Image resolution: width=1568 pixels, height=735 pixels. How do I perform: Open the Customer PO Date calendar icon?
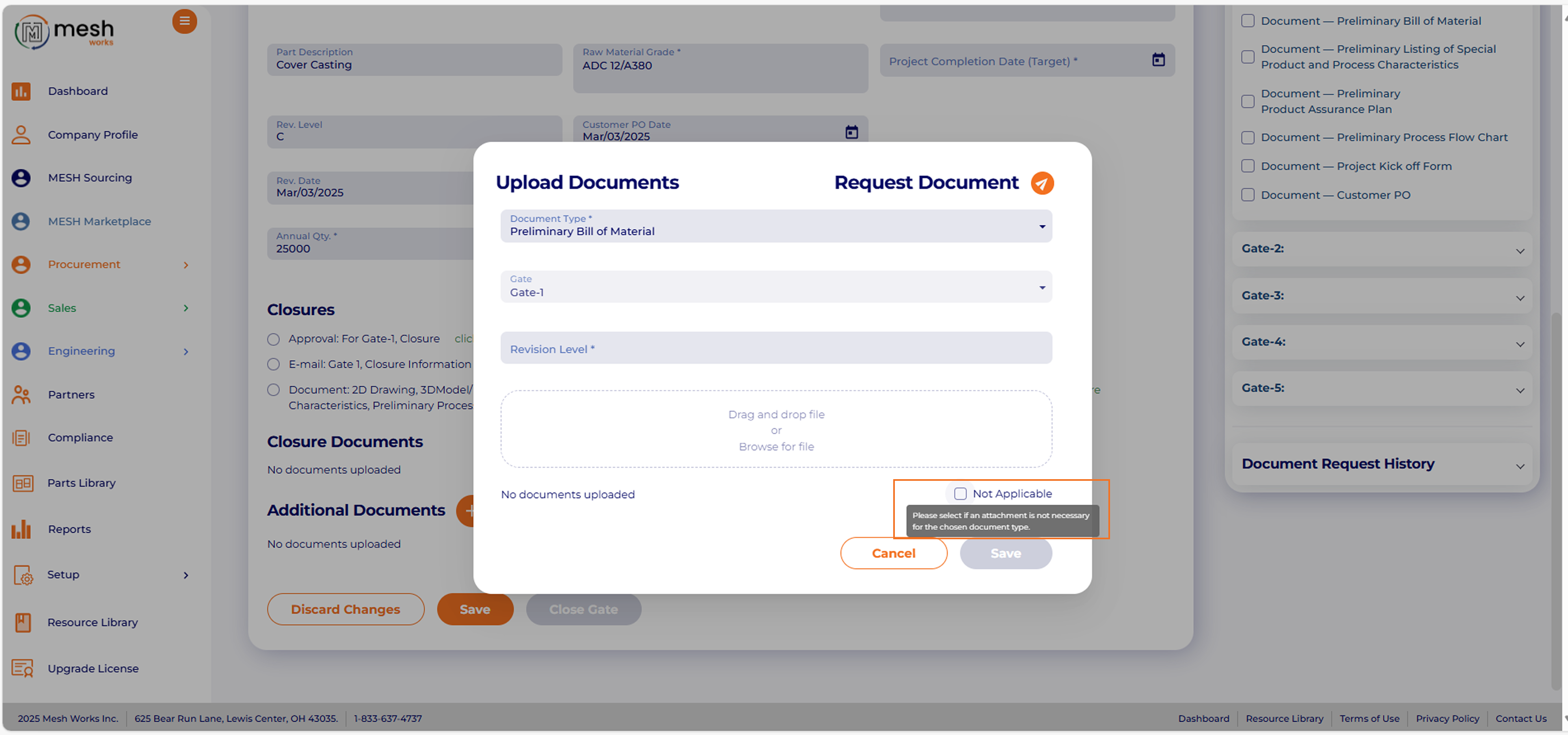tap(851, 132)
